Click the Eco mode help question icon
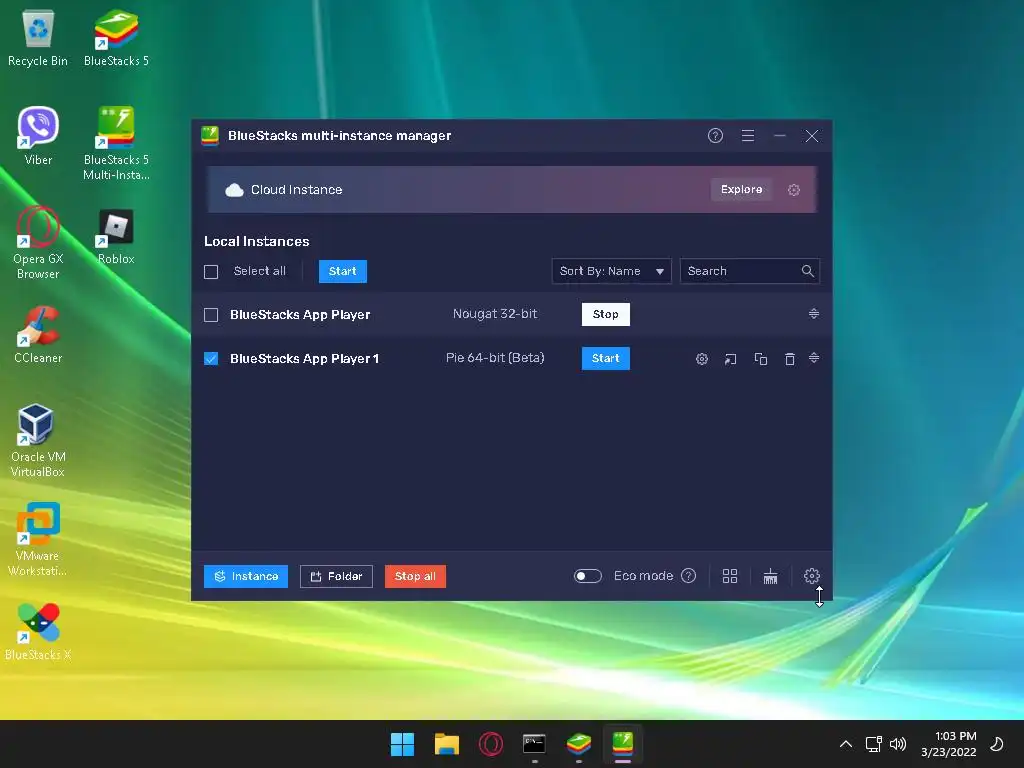 [688, 576]
